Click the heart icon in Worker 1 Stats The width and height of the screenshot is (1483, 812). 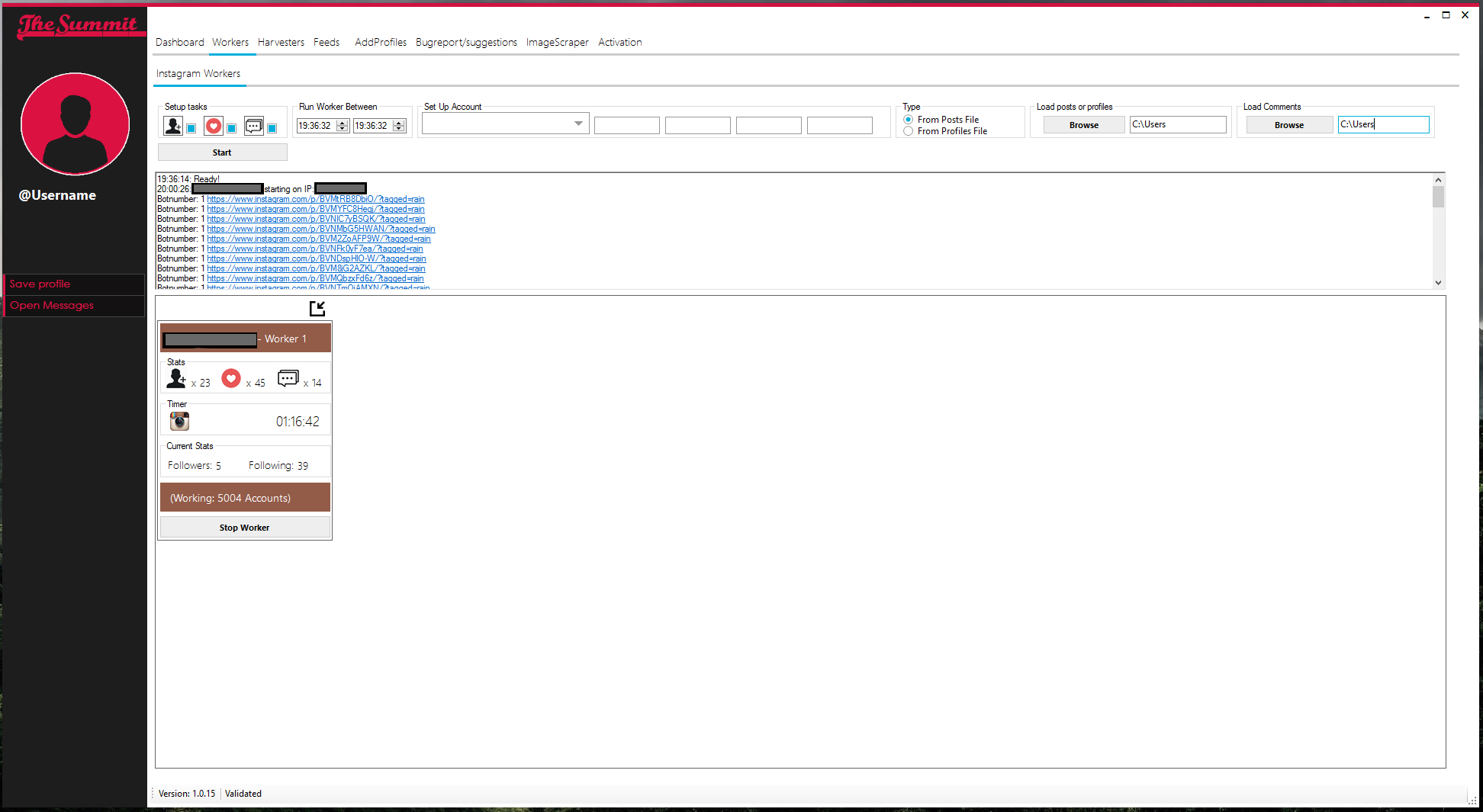(231, 378)
